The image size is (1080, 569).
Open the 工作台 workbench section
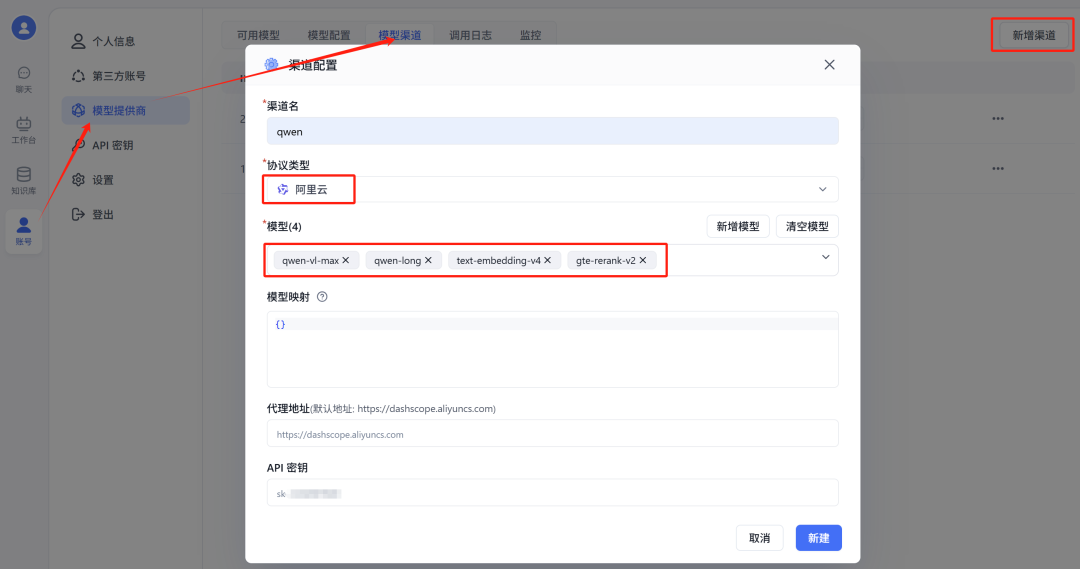pyautogui.click(x=23, y=130)
